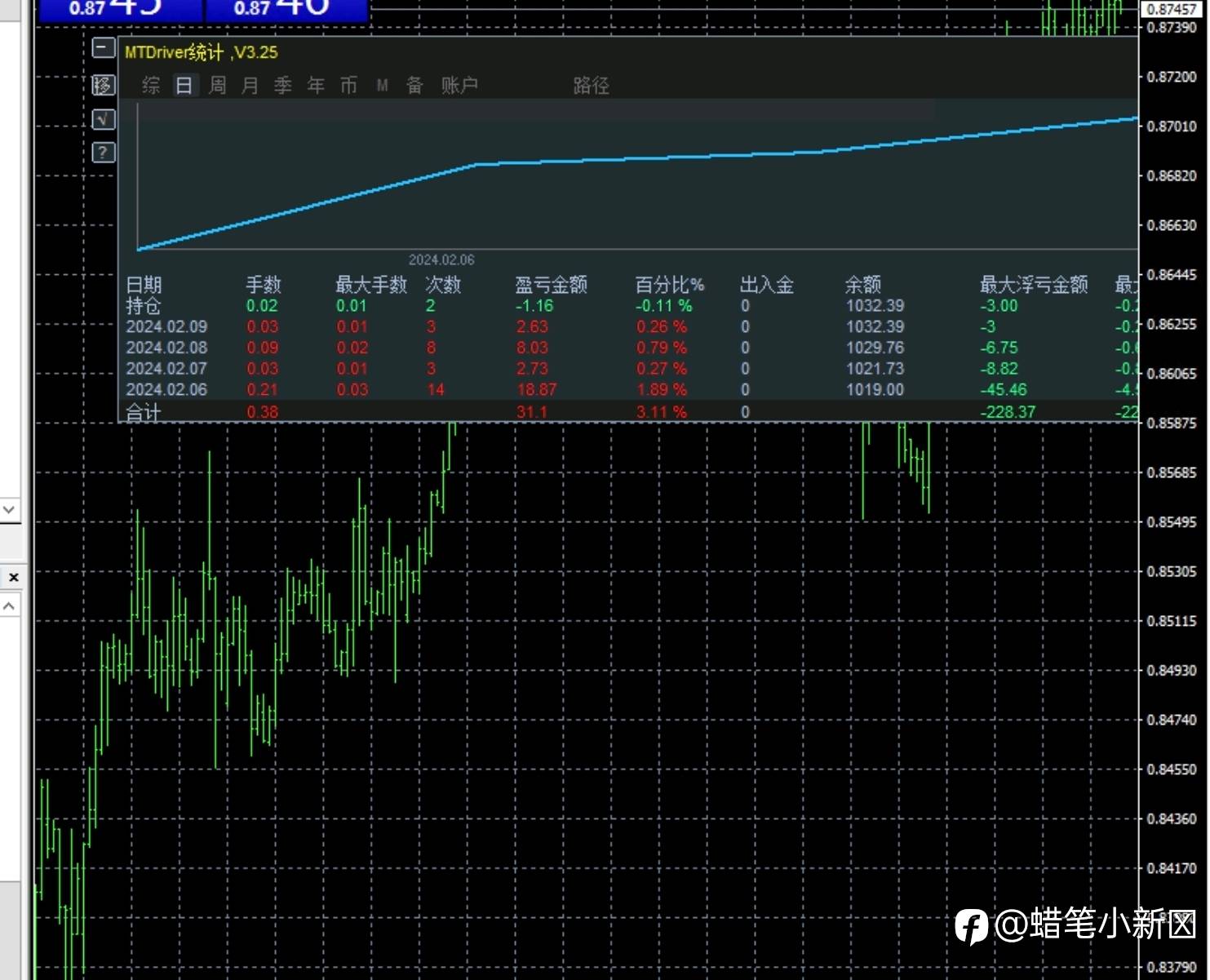Open the 月 monthly statistics tab
The height and width of the screenshot is (980, 1210).
tap(250, 86)
